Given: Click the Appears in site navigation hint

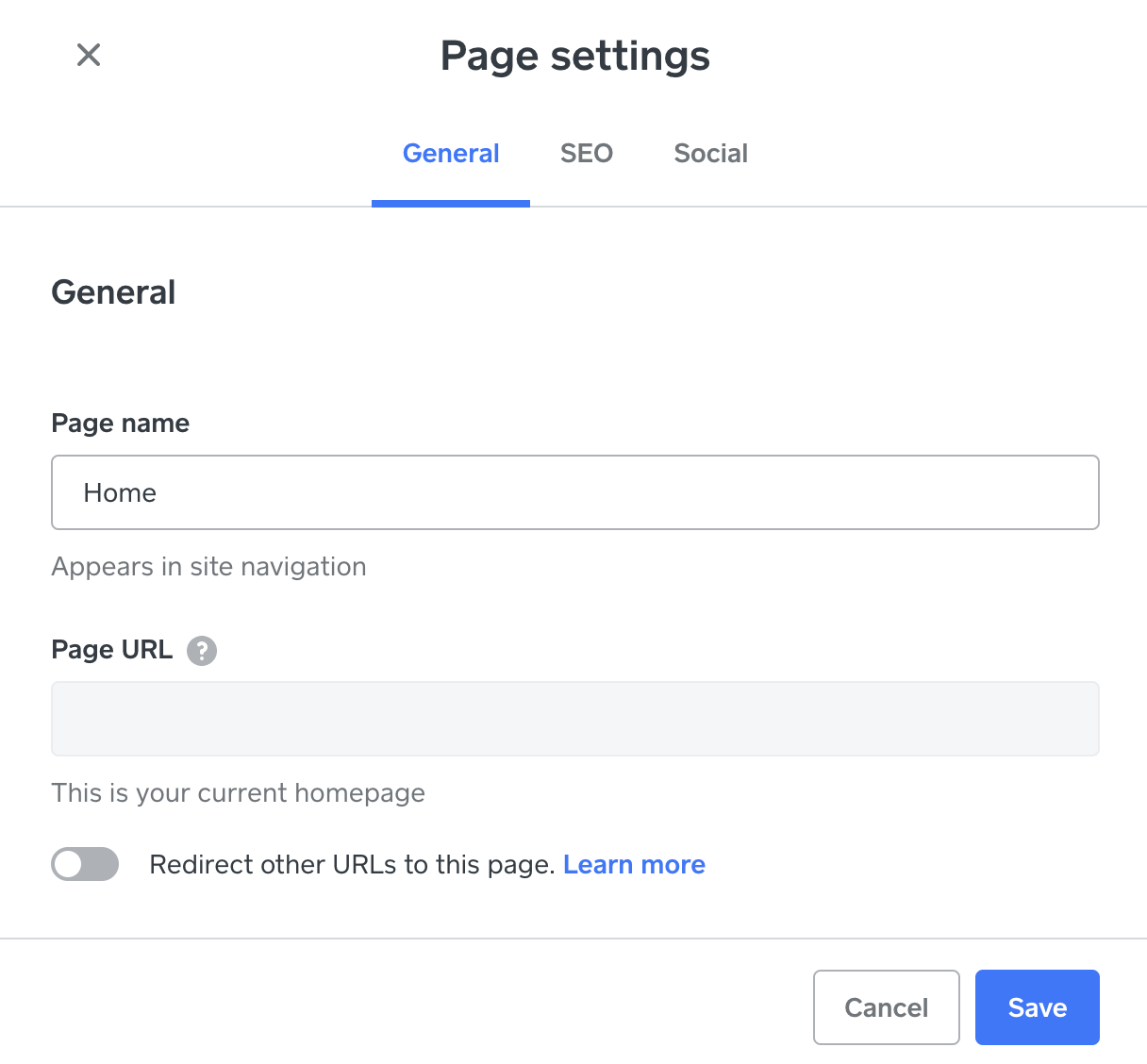Looking at the screenshot, I should coord(208,567).
